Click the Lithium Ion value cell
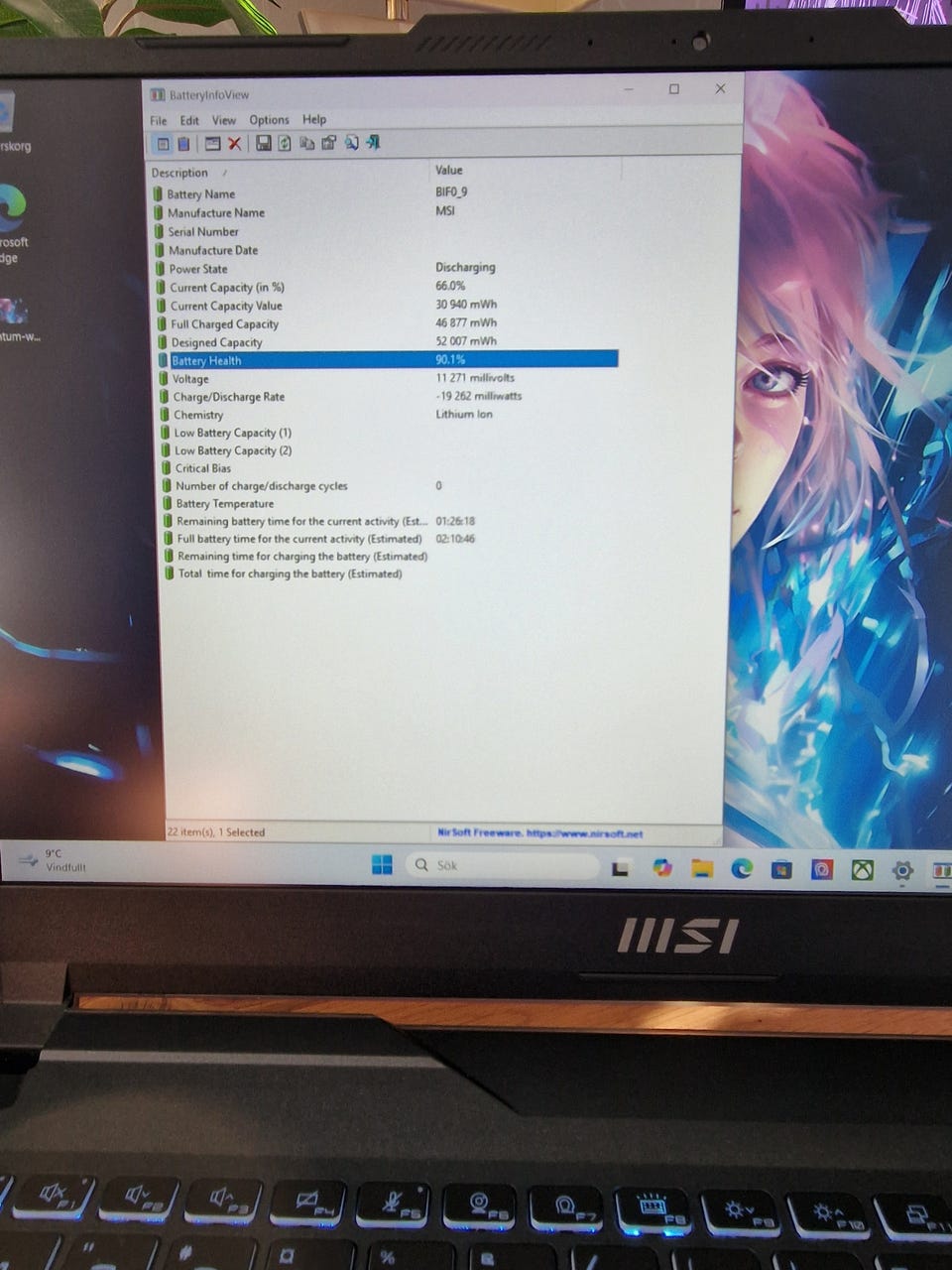 click(x=464, y=414)
